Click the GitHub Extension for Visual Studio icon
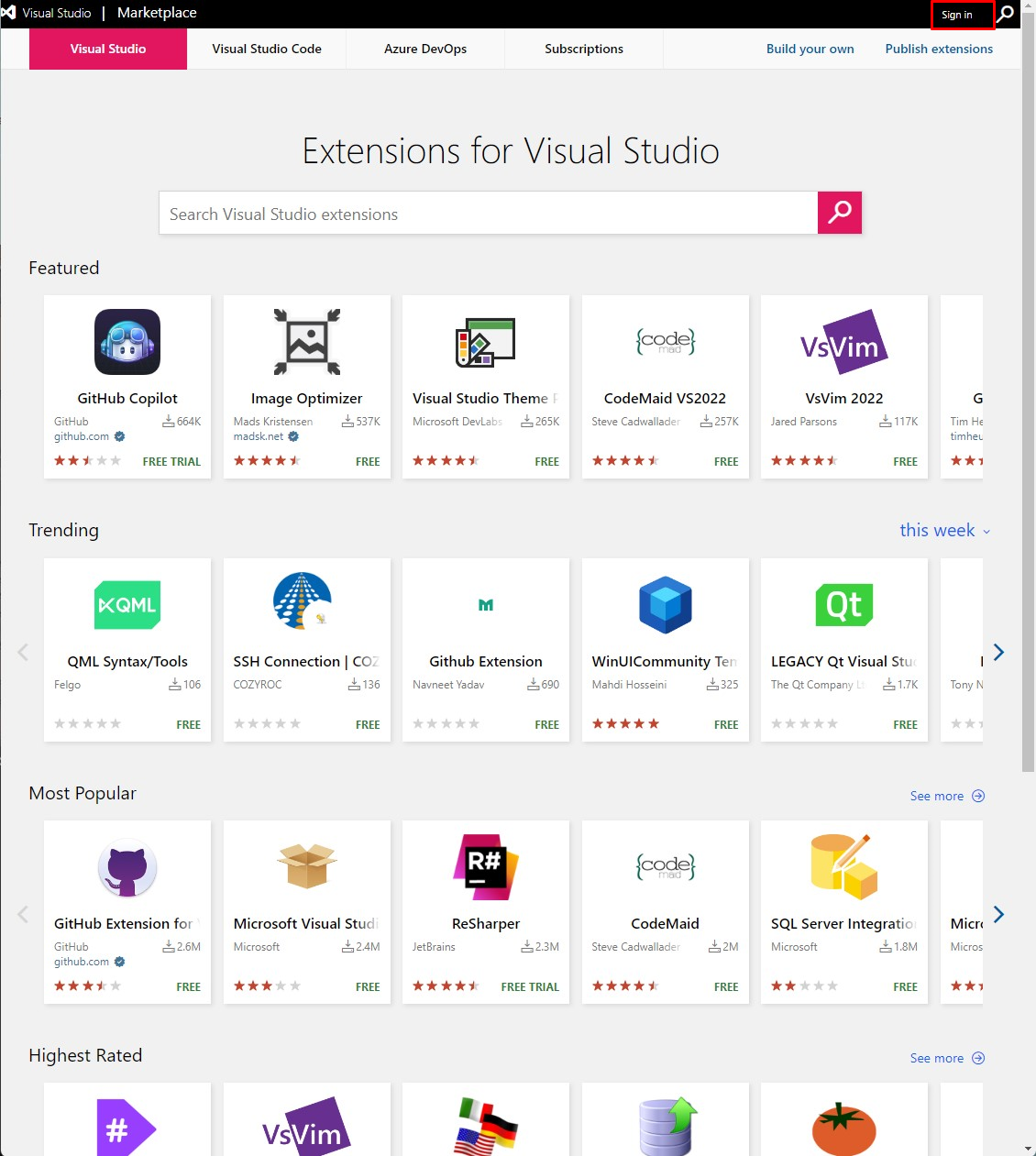The width and height of the screenshot is (1036, 1156). click(127, 868)
